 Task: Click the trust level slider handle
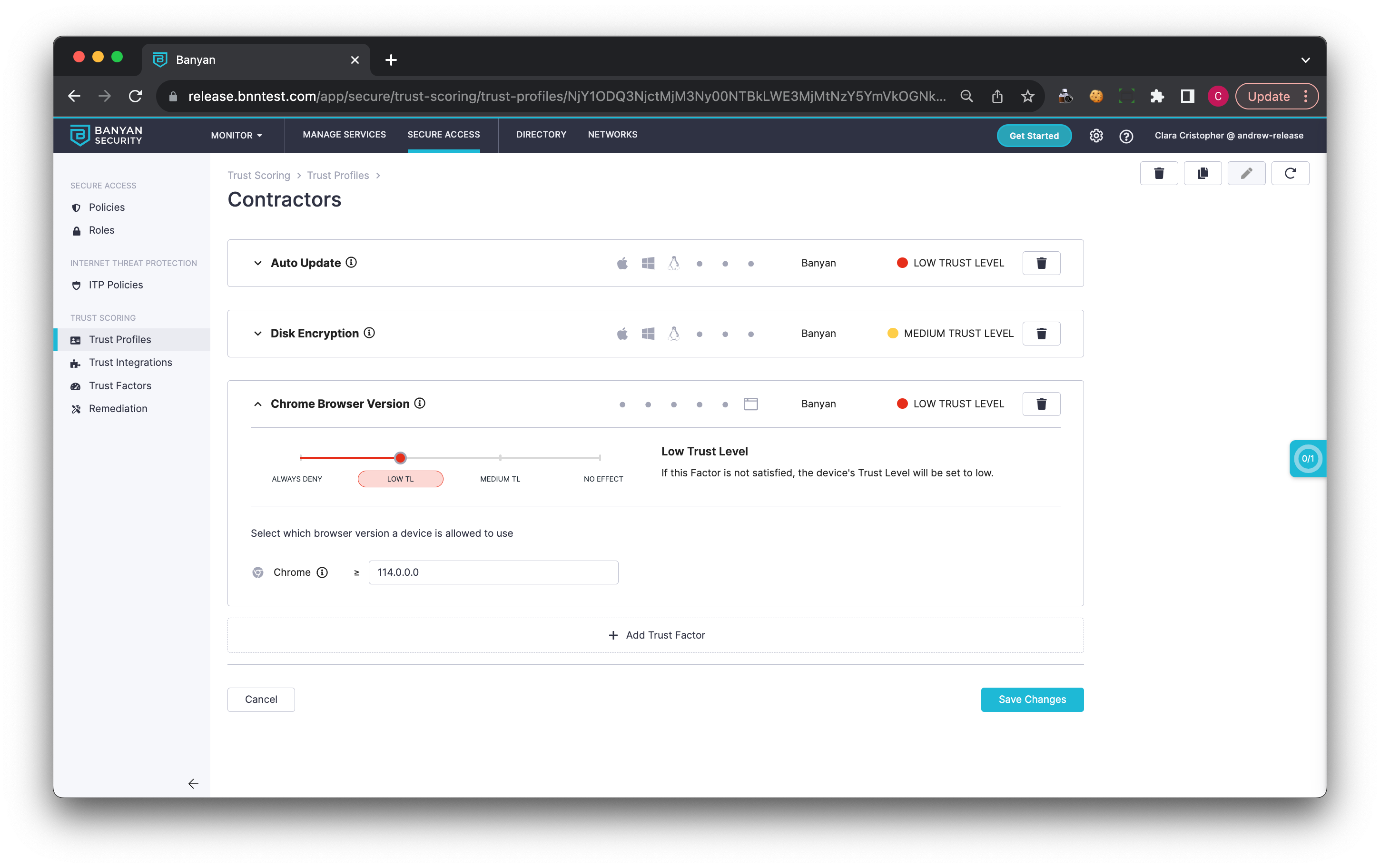[401, 458]
